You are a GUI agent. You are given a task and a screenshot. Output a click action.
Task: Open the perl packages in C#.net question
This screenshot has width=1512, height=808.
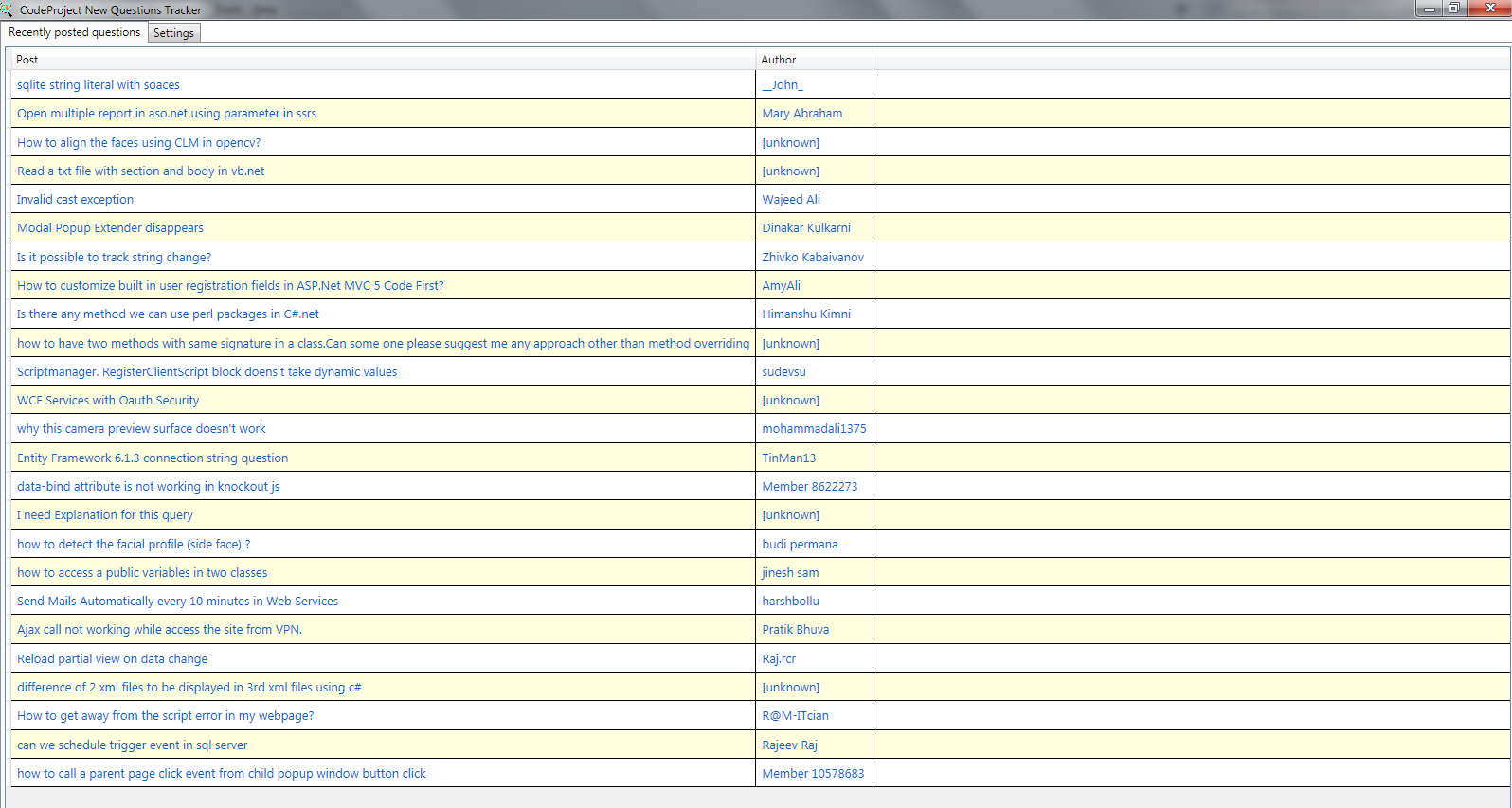(x=168, y=314)
